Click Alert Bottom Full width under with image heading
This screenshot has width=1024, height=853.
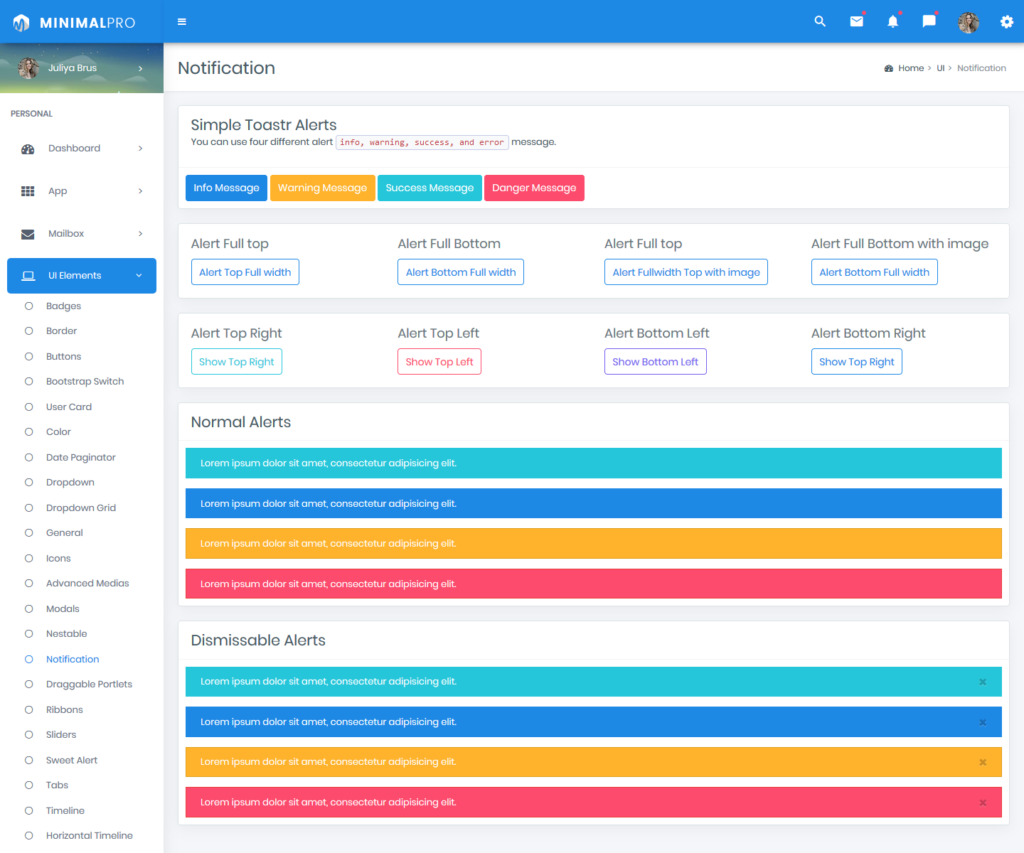[x=874, y=272]
